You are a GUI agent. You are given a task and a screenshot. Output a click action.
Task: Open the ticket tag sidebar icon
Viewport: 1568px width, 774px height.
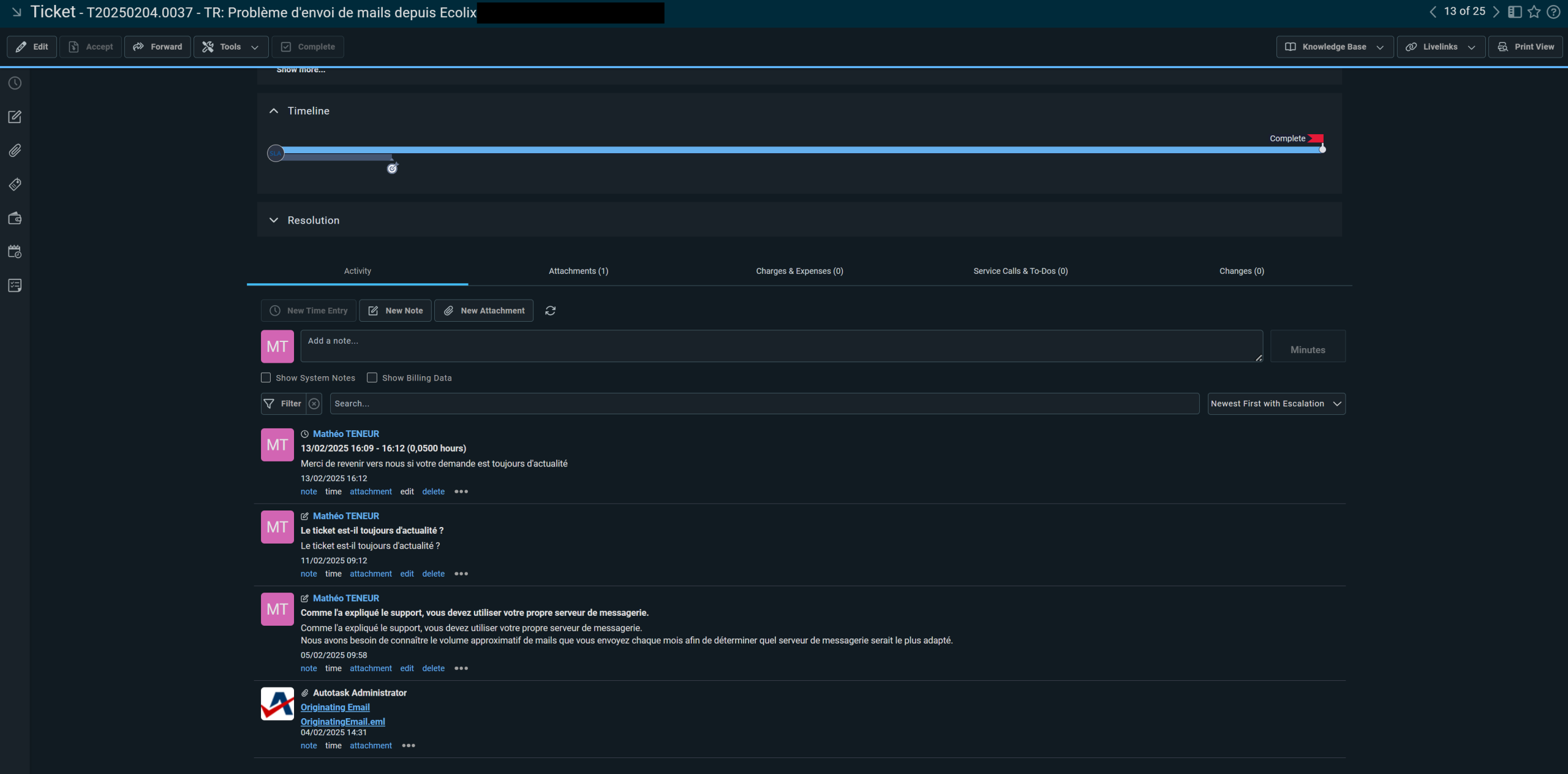click(x=15, y=184)
